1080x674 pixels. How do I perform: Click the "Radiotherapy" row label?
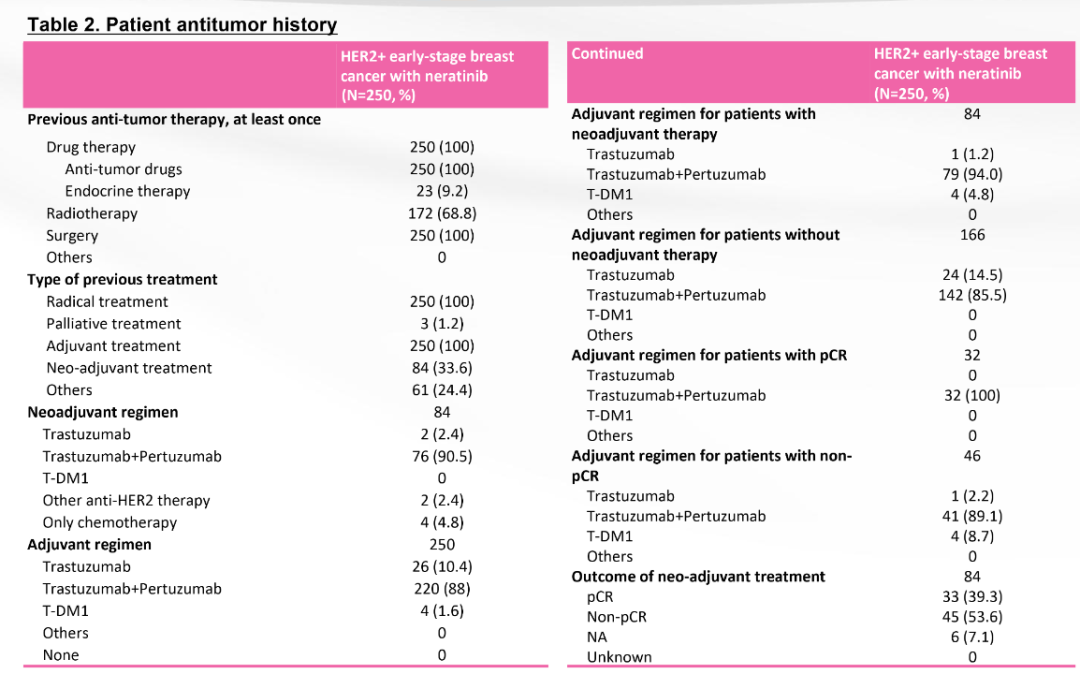point(92,213)
